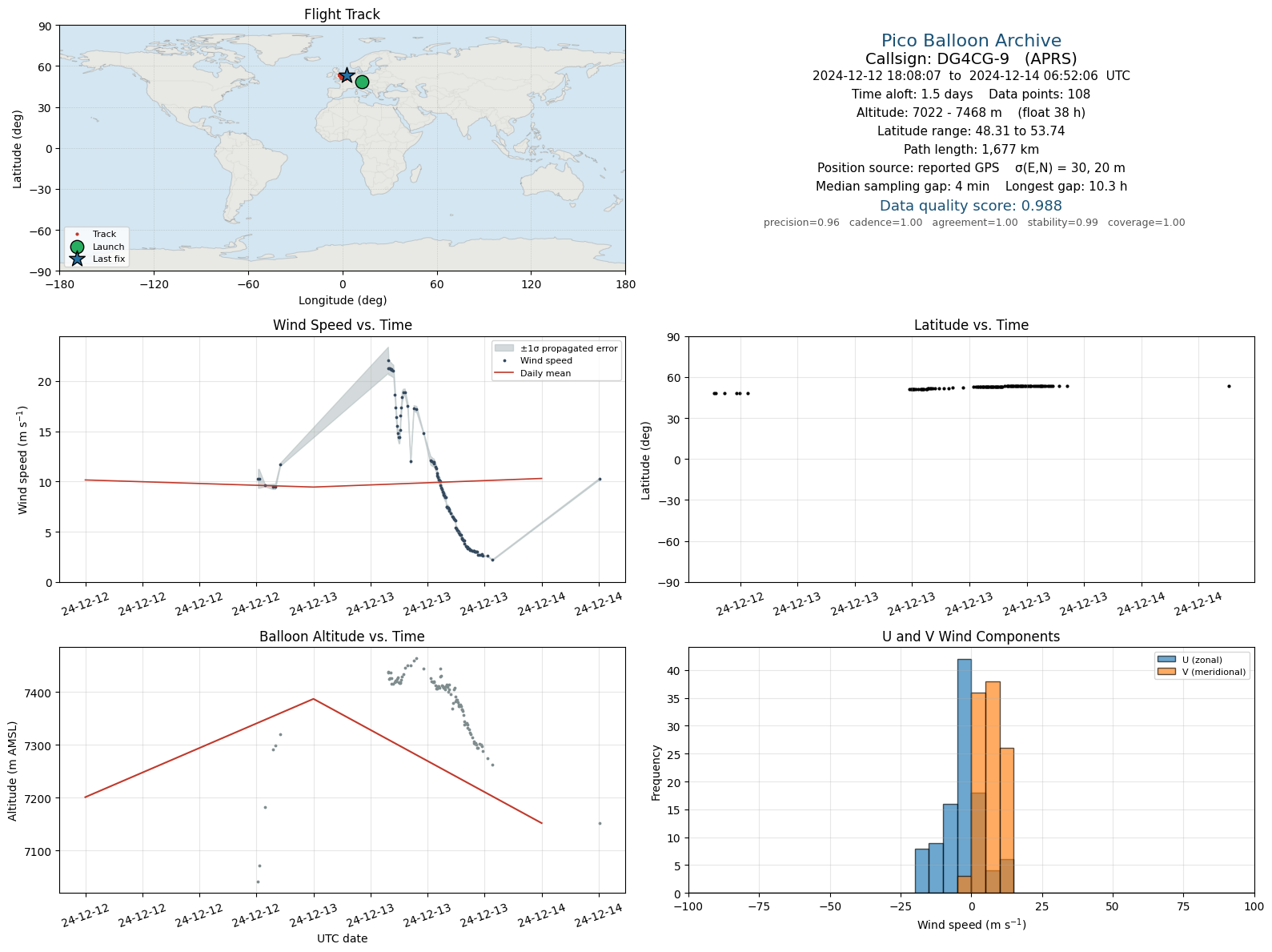
Task: Click the "Altitude (m AMSL)" axis label
Action: tap(12, 771)
